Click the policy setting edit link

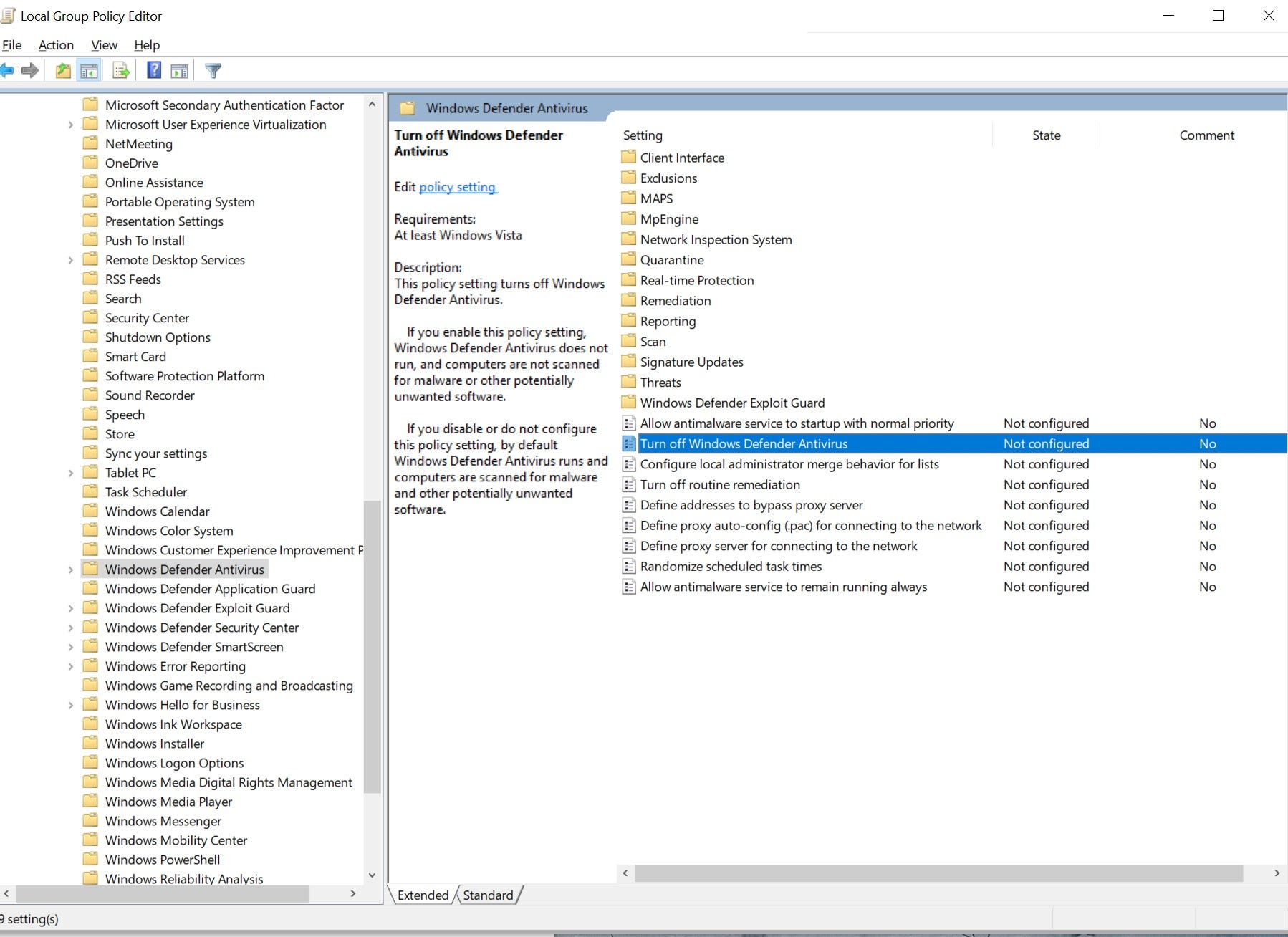tap(457, 186)
